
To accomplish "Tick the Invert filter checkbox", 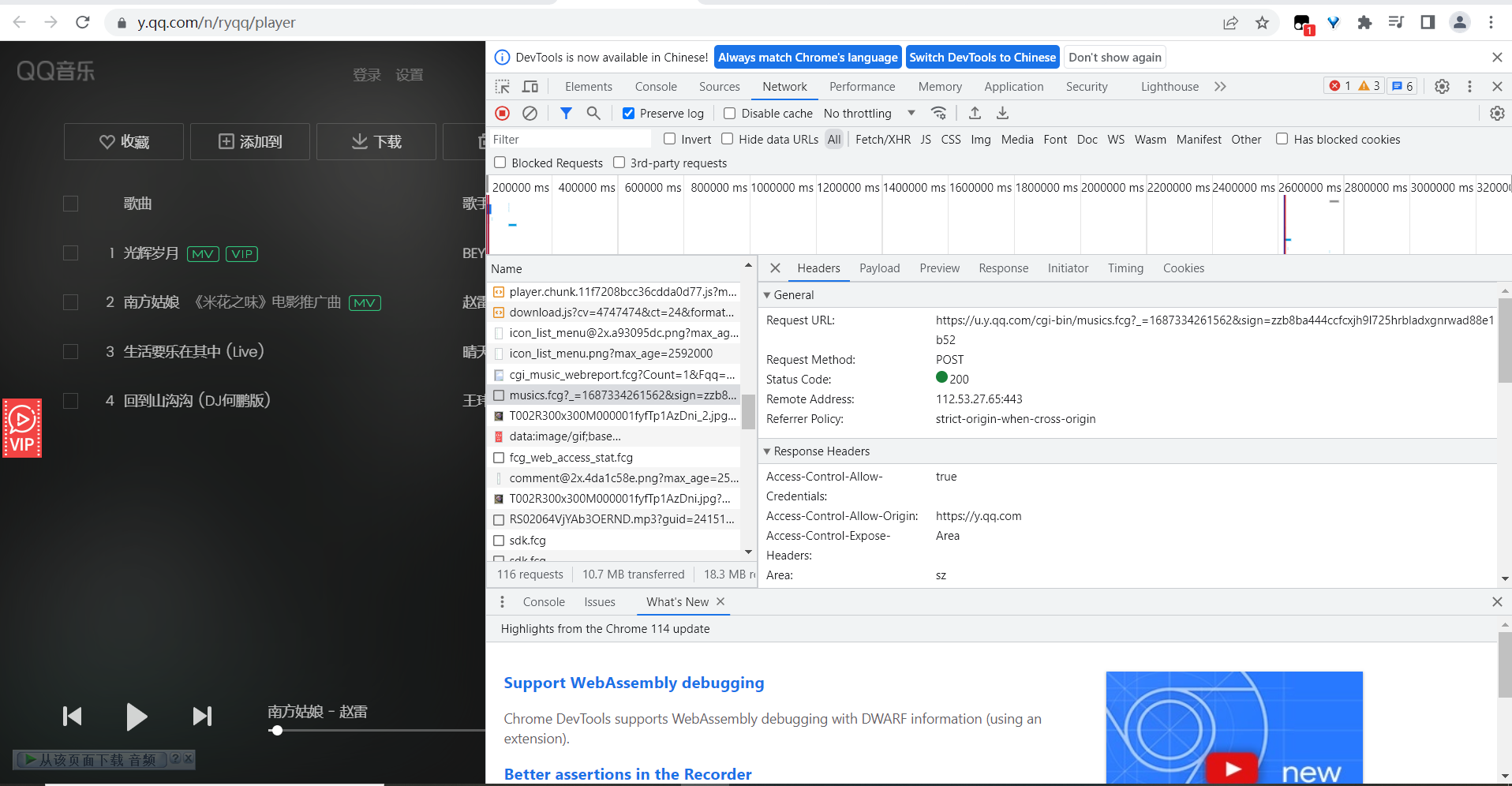I will pos(669,139).
